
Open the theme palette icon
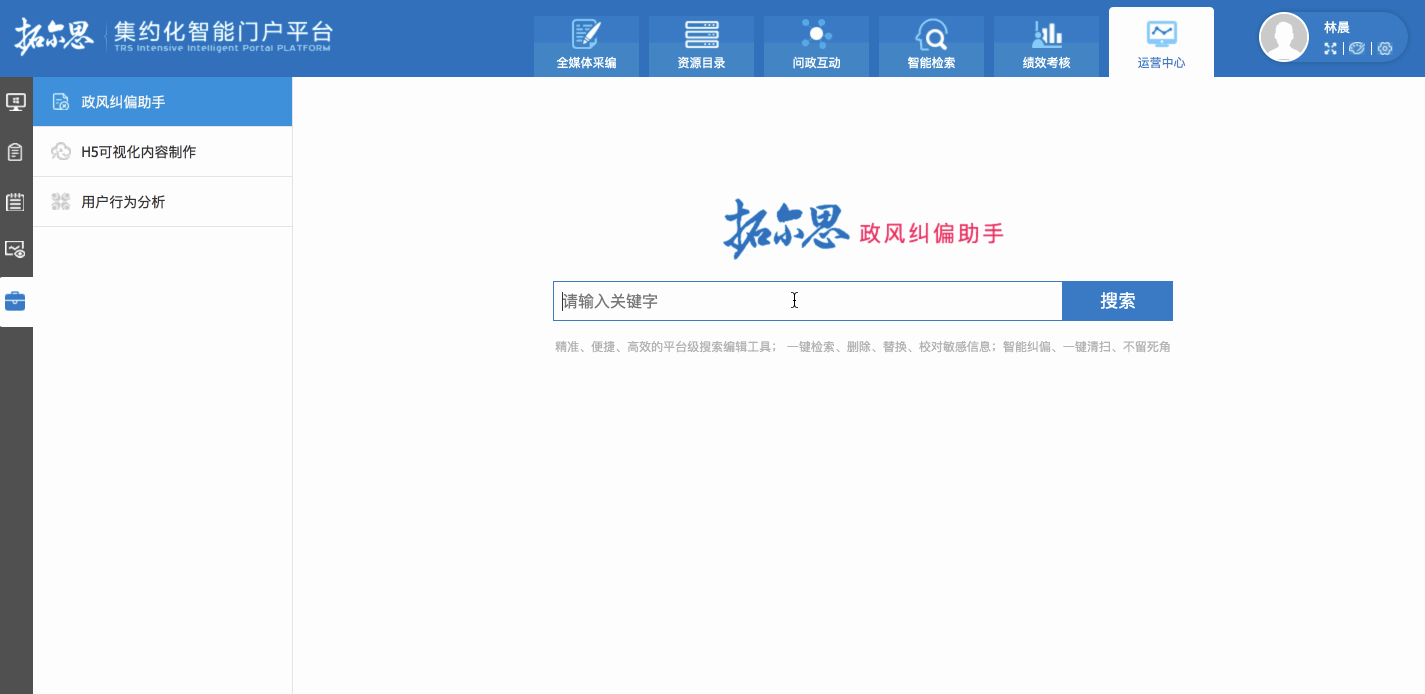[x=1357, y=48]
